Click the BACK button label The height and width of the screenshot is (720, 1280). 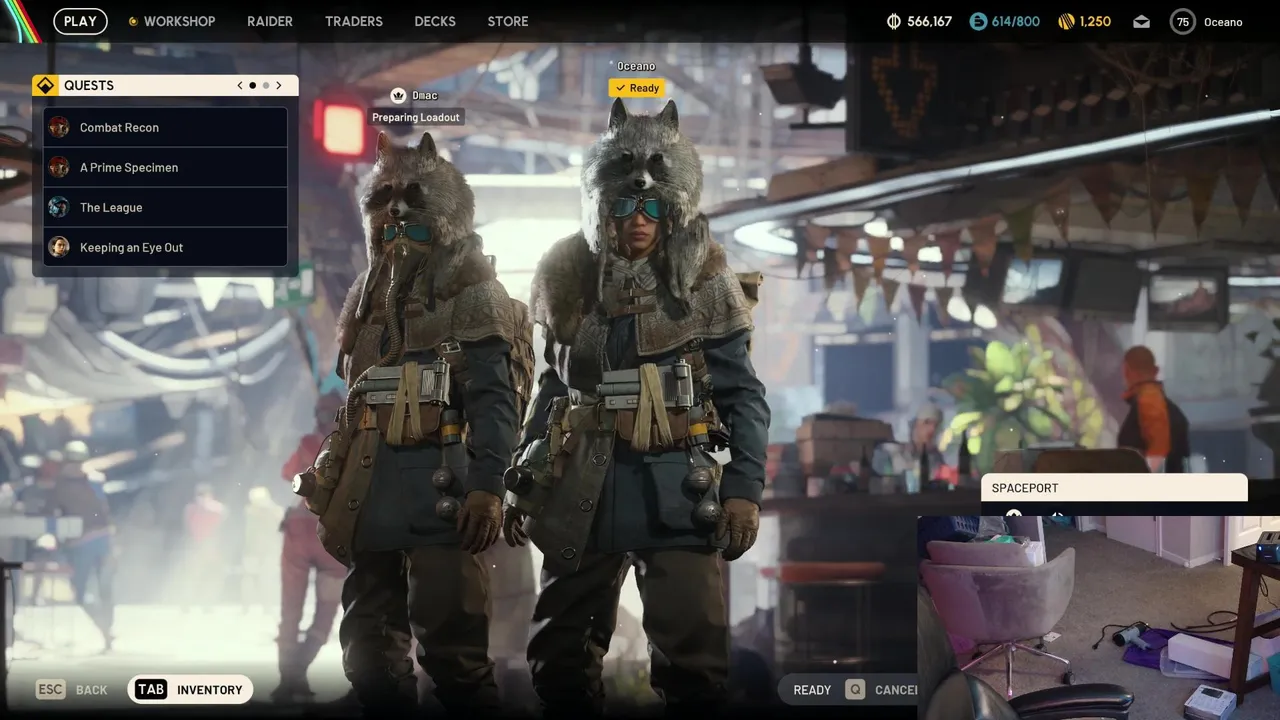point(92,690)
